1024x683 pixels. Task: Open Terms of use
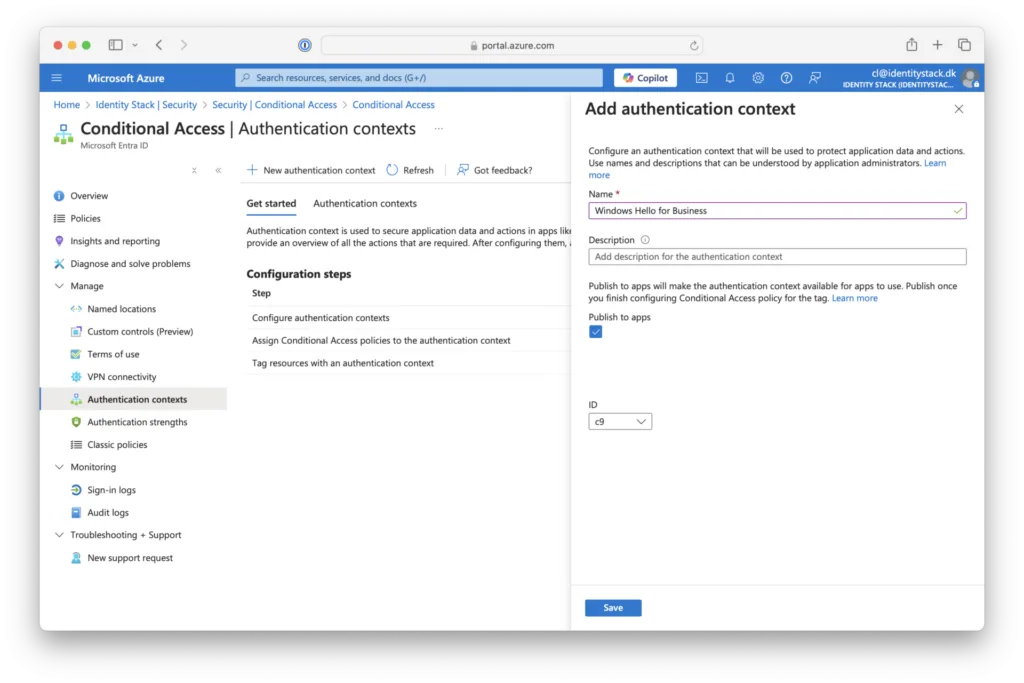(113, 355)
